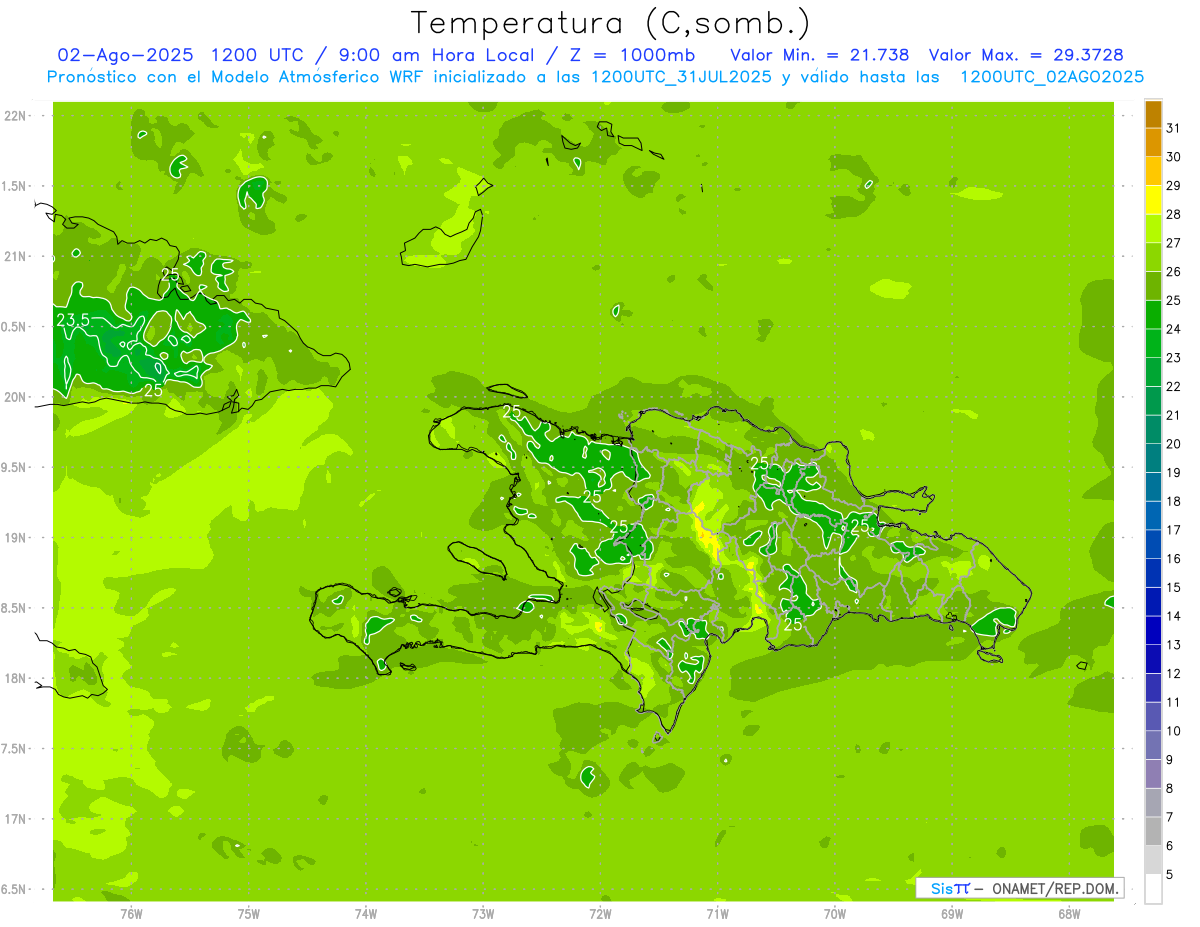This screenshot has width=1200, height=927.
Task: Select the orange swatch between 30 and 31
Action: (x=1153, y=143)
